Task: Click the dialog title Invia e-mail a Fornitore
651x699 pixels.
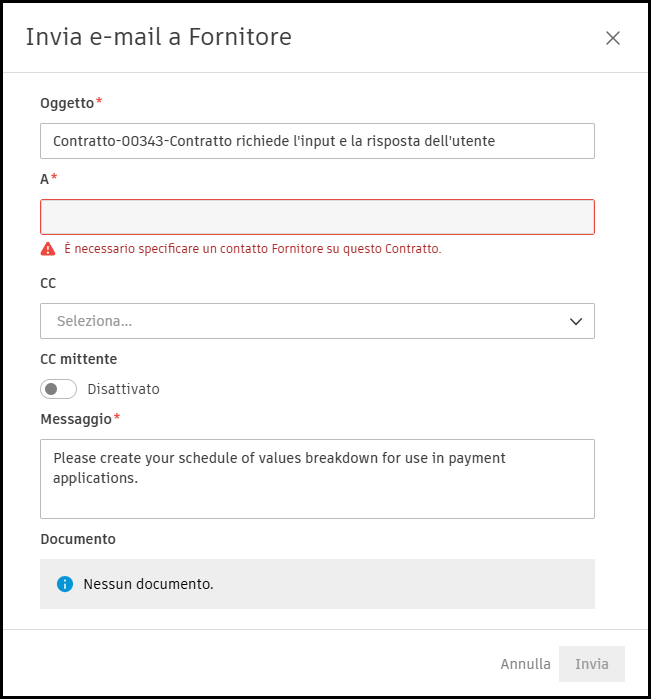Action: (158, 38)
